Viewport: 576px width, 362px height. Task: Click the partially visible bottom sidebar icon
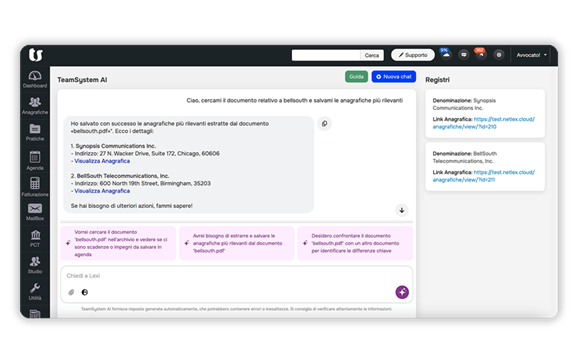[x=35, y=314]
